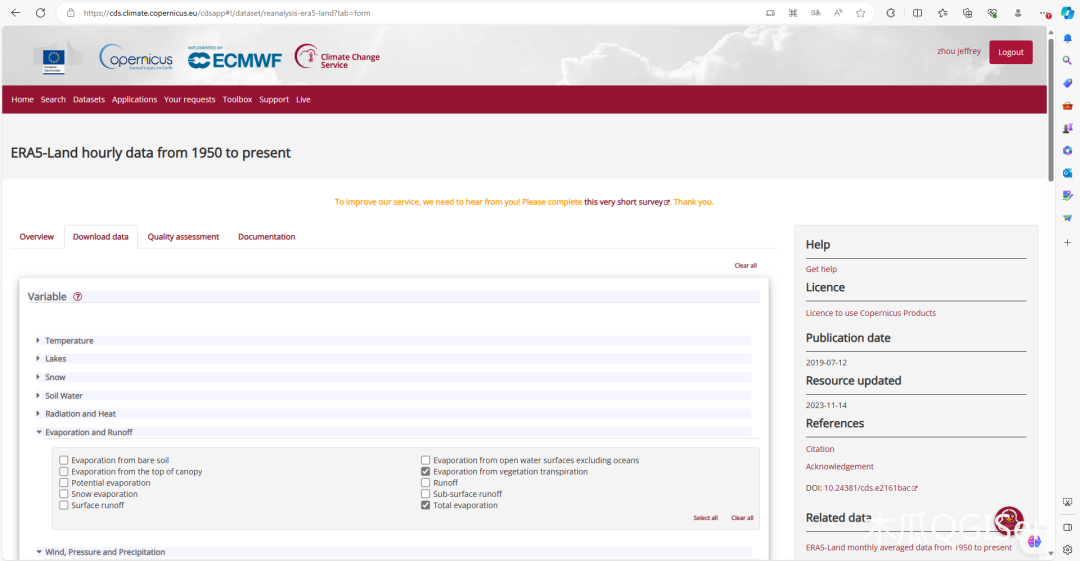View site info via the address bar lock icon
Image resolution: width=1080 pixels, height=561 pixels.
tap(70, 12)
